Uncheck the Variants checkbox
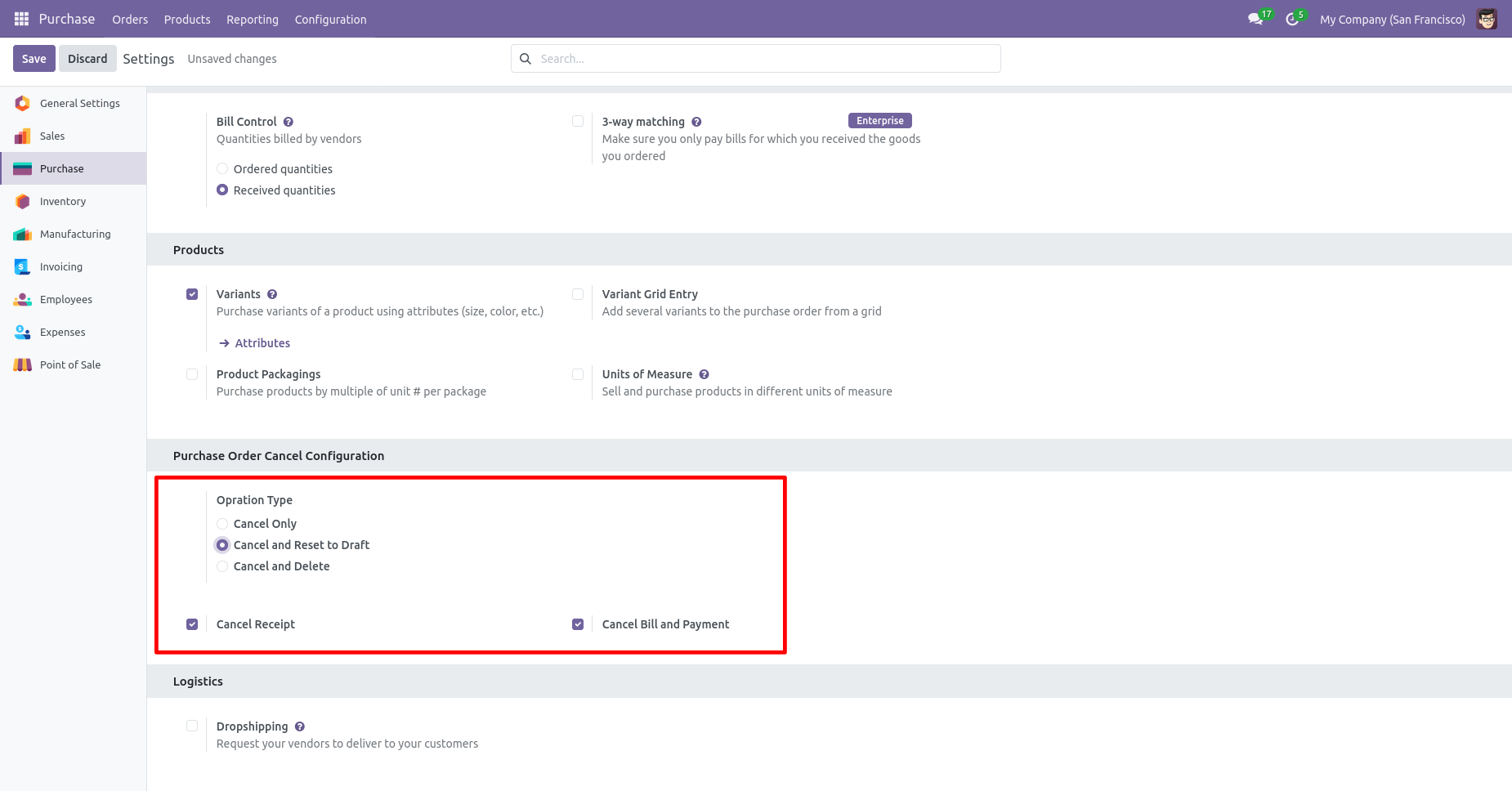The image size is (1512, 791). [192, 294]
